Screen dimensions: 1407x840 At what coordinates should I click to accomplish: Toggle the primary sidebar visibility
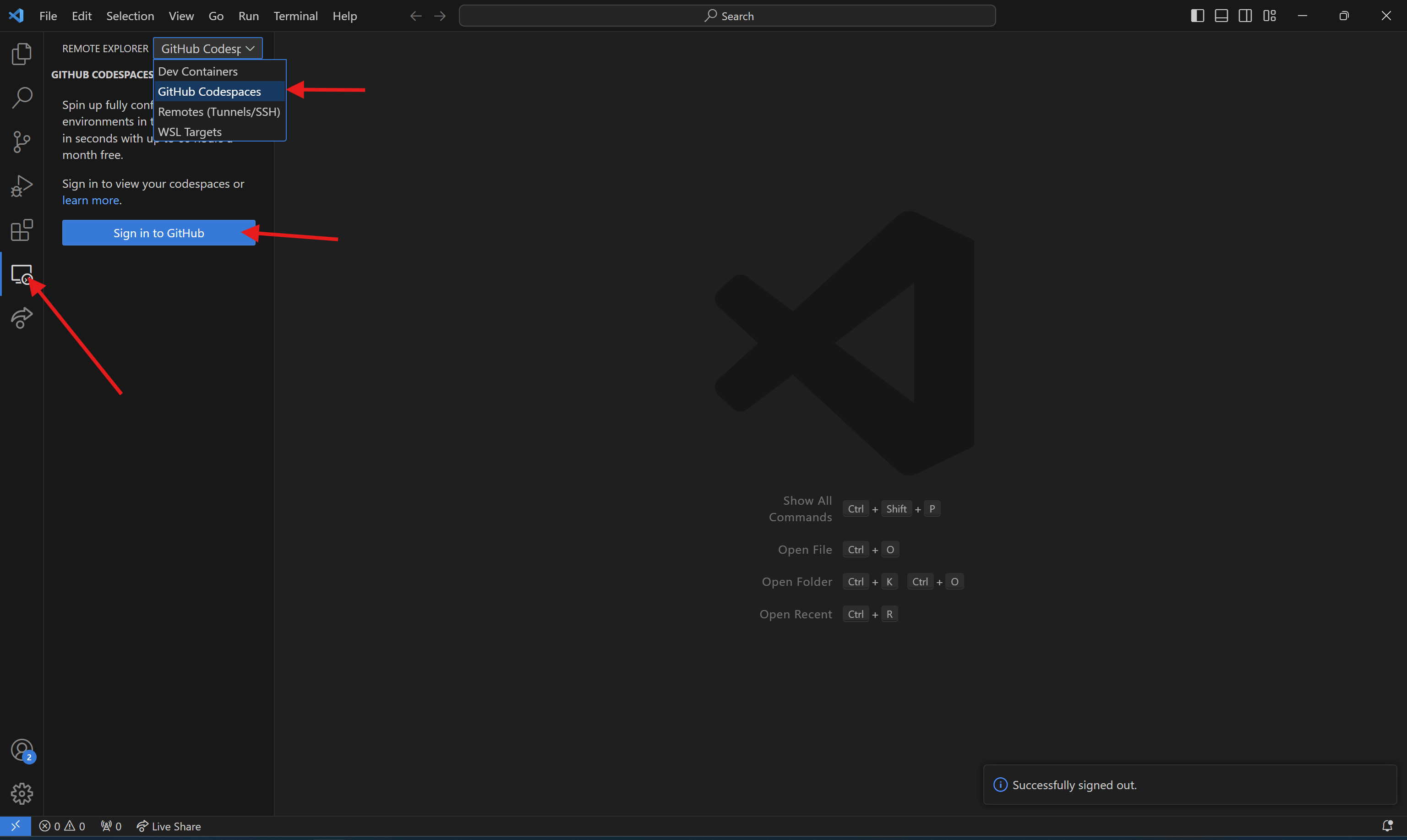point(1197,15)
